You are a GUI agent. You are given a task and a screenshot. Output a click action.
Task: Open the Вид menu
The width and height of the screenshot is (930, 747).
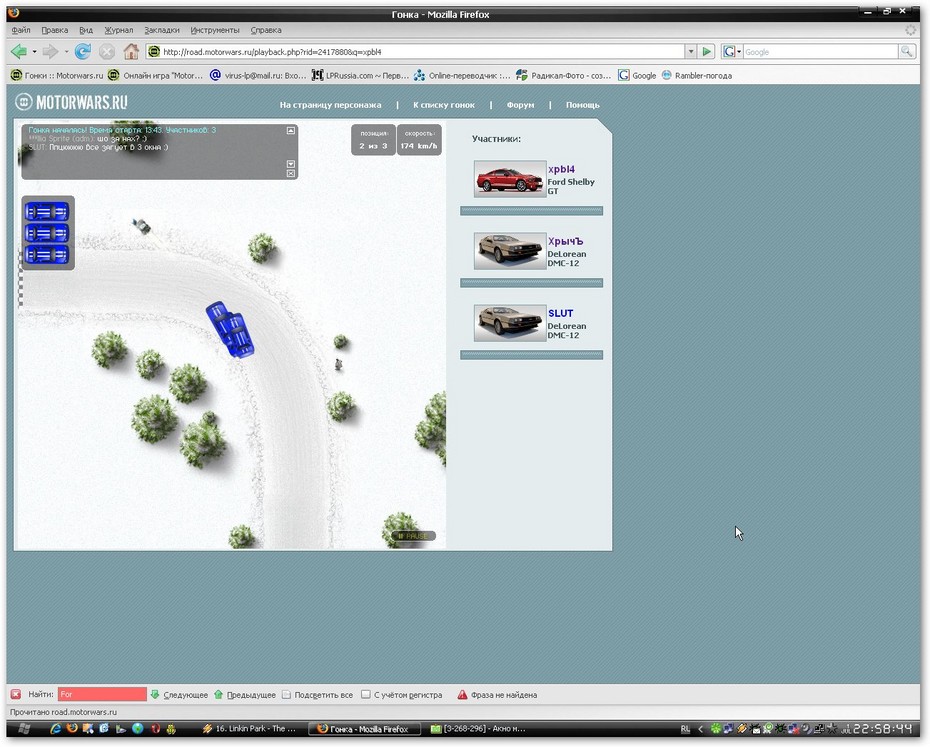[x=86, y=30]
